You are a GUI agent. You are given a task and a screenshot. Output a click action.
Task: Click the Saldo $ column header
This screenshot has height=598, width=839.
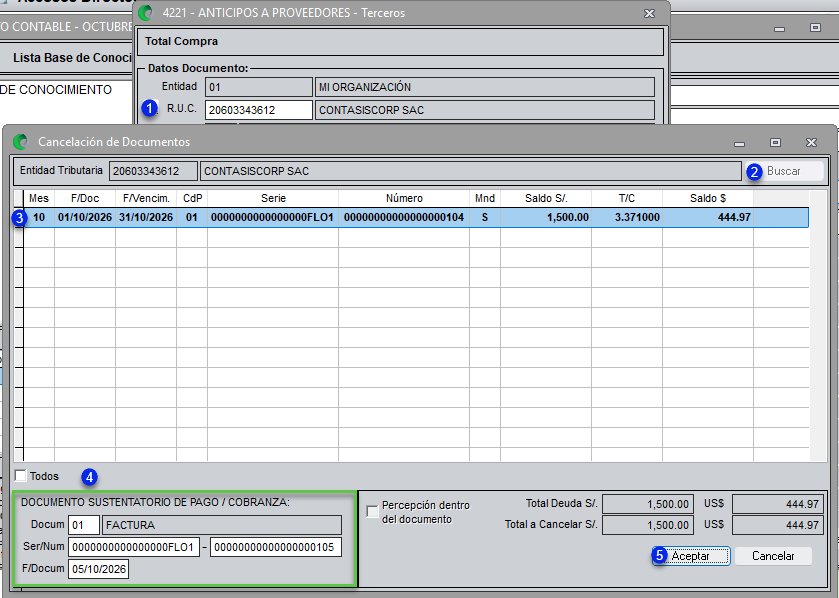click(x=708, y=198)
